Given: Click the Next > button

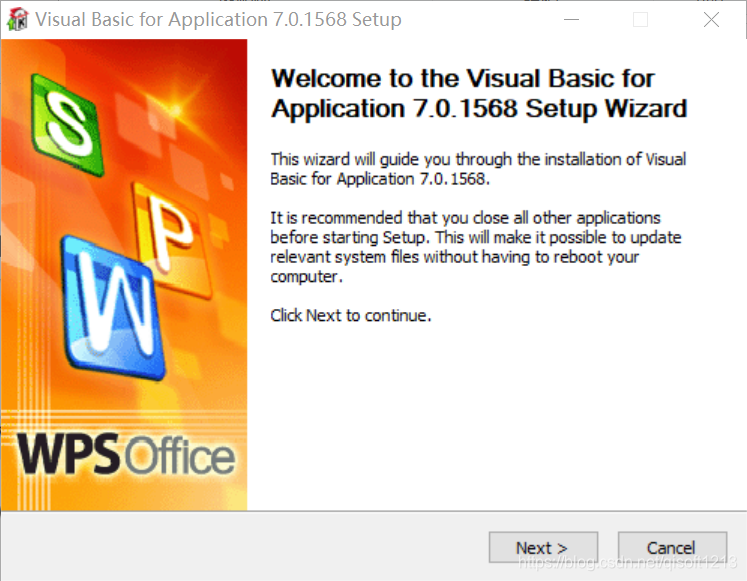Looking at the screenshot, I should 543,548.
